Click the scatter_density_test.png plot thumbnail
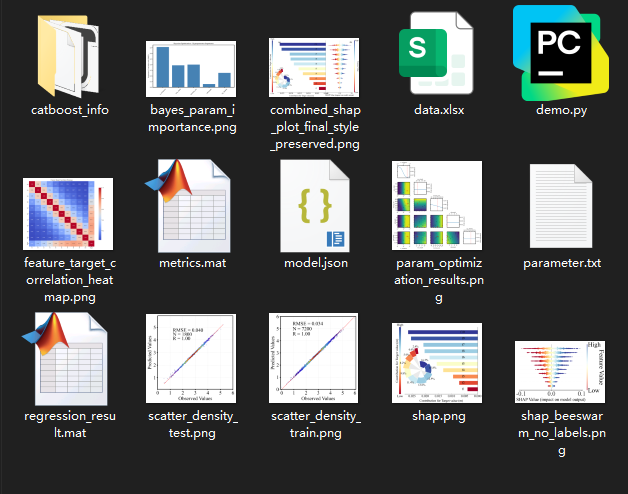This screenshot has height=494, width=628. click(191, 358)
